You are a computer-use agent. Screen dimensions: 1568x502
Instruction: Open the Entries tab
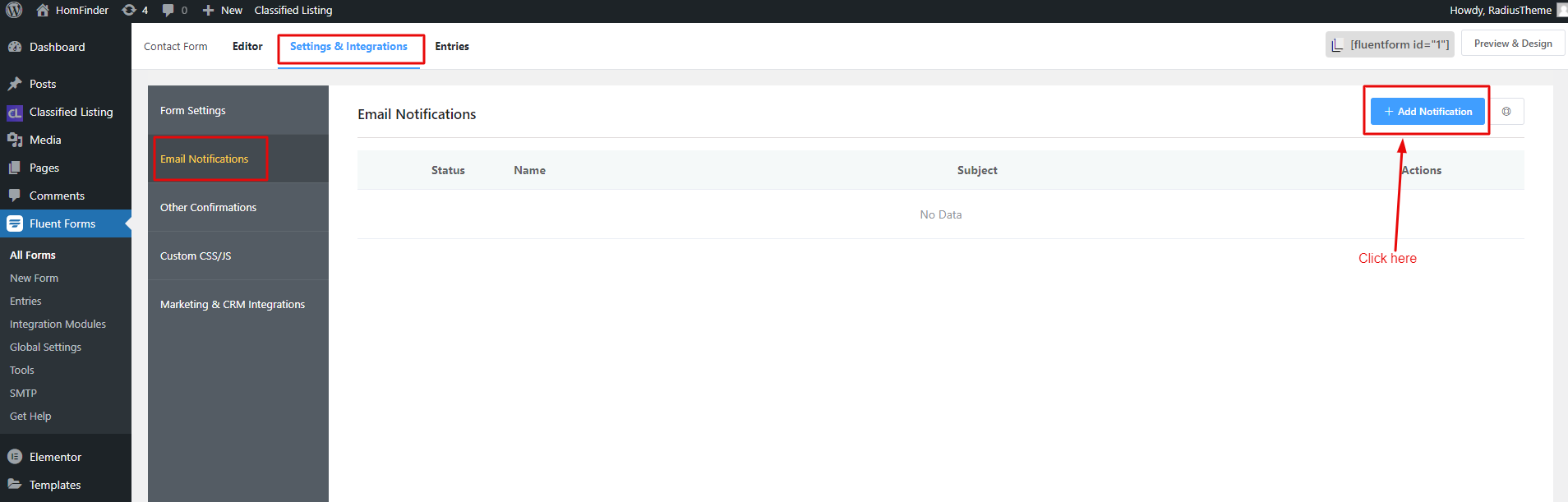pos(452,46)
